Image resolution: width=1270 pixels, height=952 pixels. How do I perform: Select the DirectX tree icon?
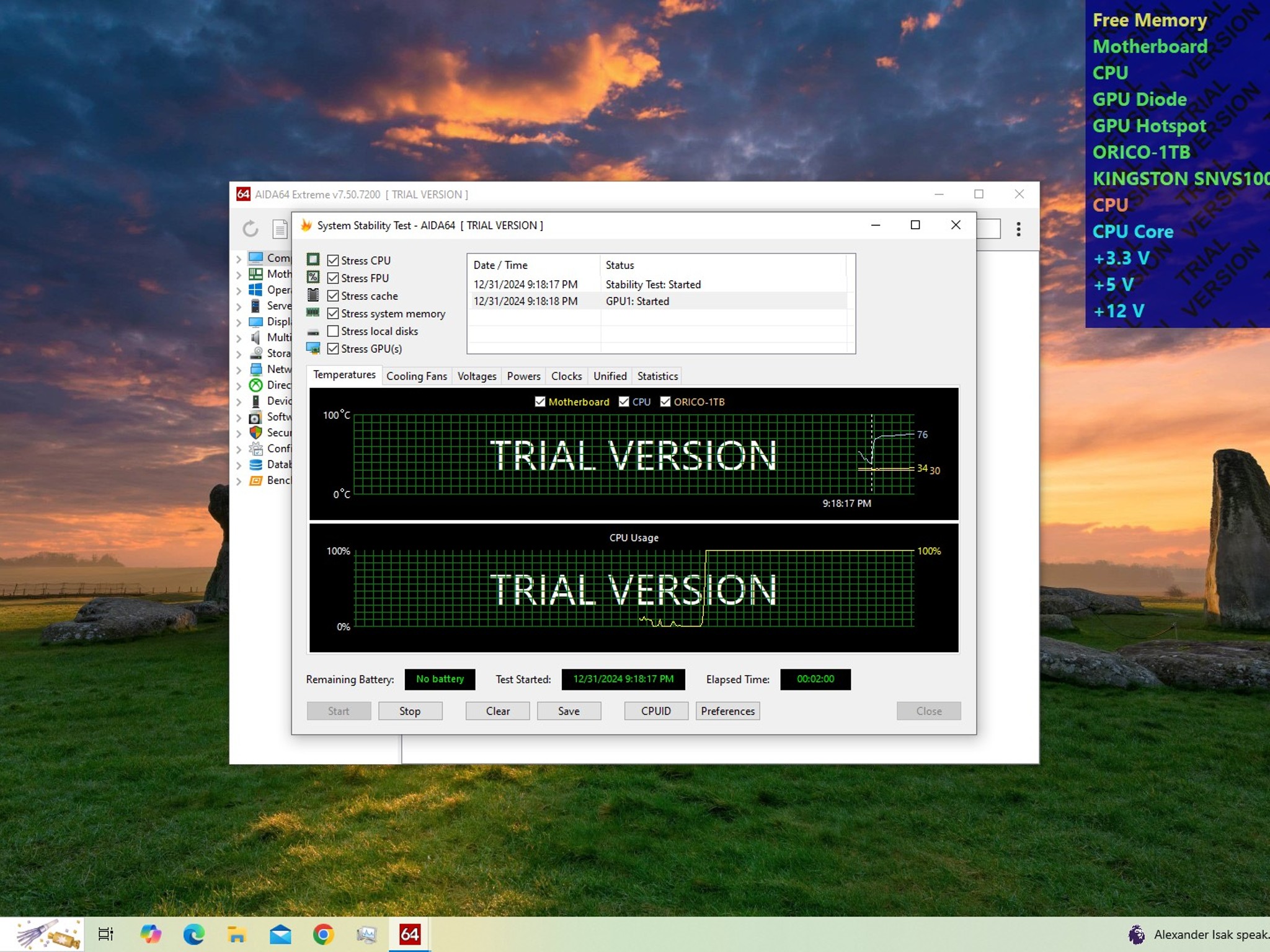pyautogui.click(x=255, y=385)
